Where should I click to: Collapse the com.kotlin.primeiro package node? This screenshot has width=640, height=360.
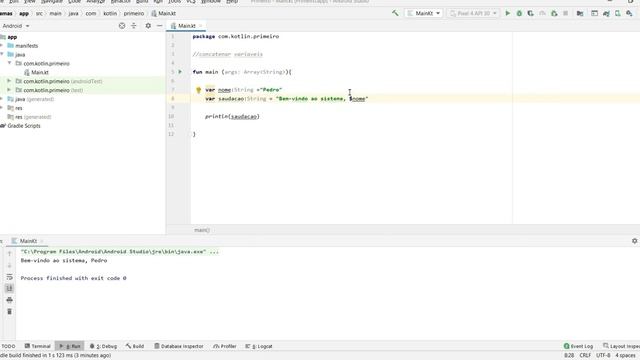9,63
